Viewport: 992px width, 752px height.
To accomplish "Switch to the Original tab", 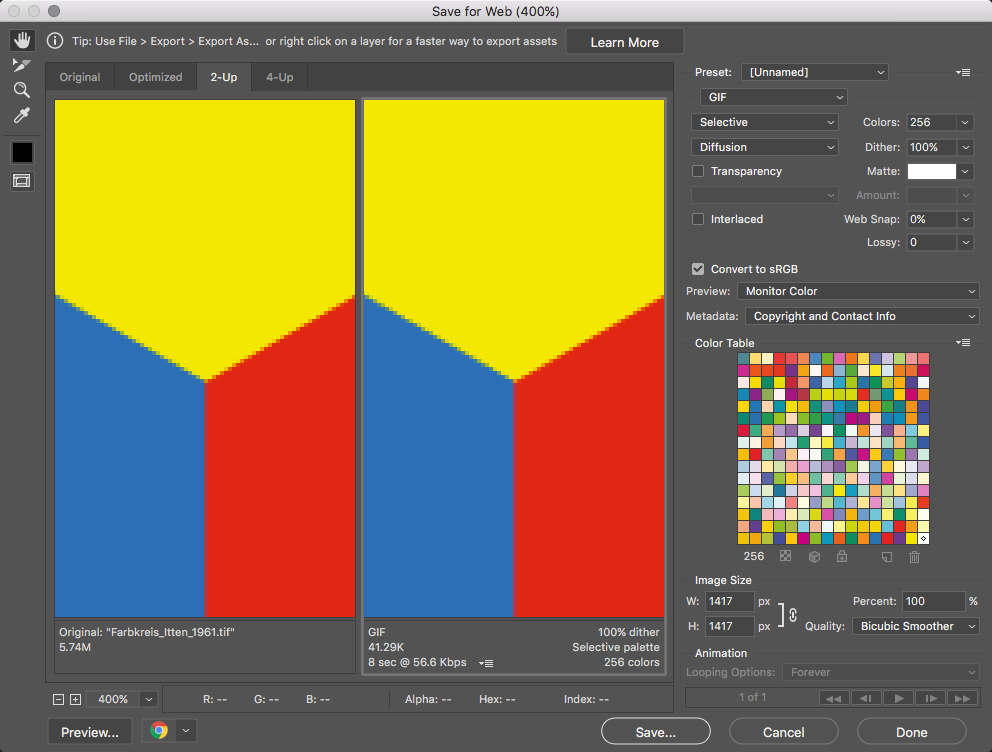I will point(80,77).
